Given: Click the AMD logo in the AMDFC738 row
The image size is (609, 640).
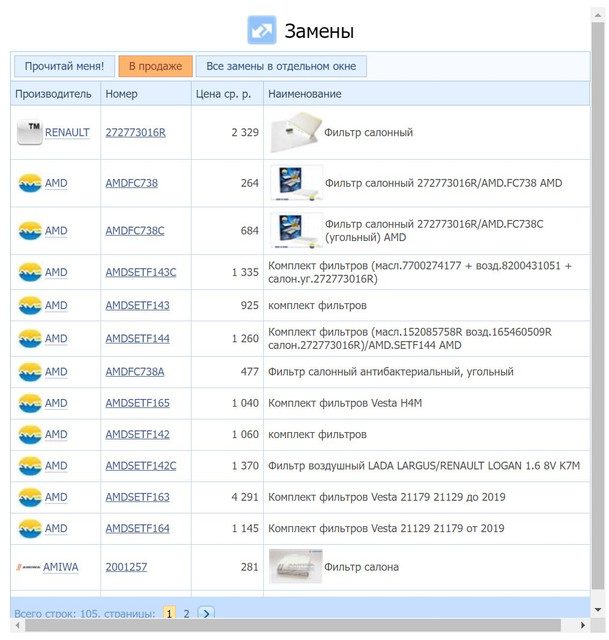Looking at the screenshot, I should 30,183.
